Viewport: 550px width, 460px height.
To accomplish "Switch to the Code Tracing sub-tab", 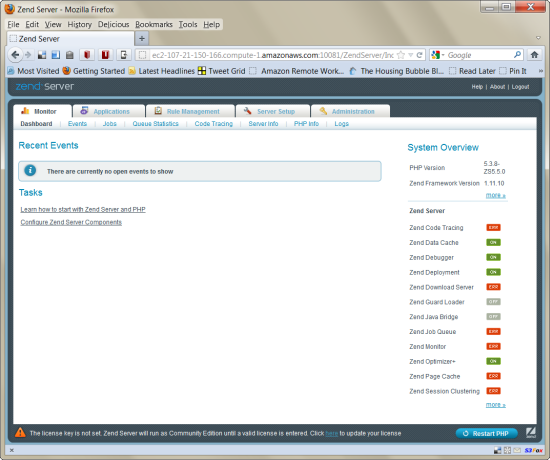I will point(214,124).
